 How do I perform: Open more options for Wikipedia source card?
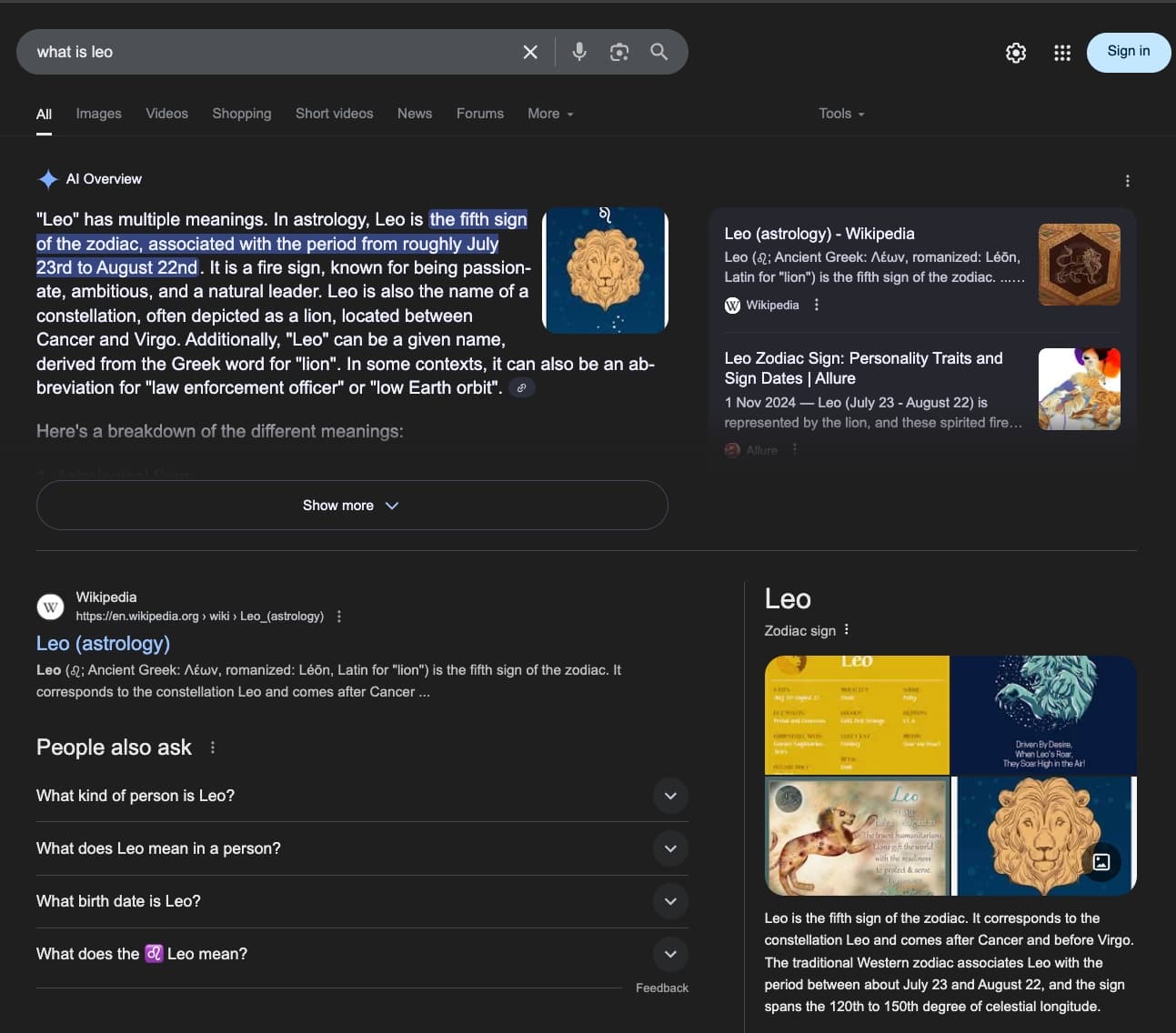tap(817, 305)
